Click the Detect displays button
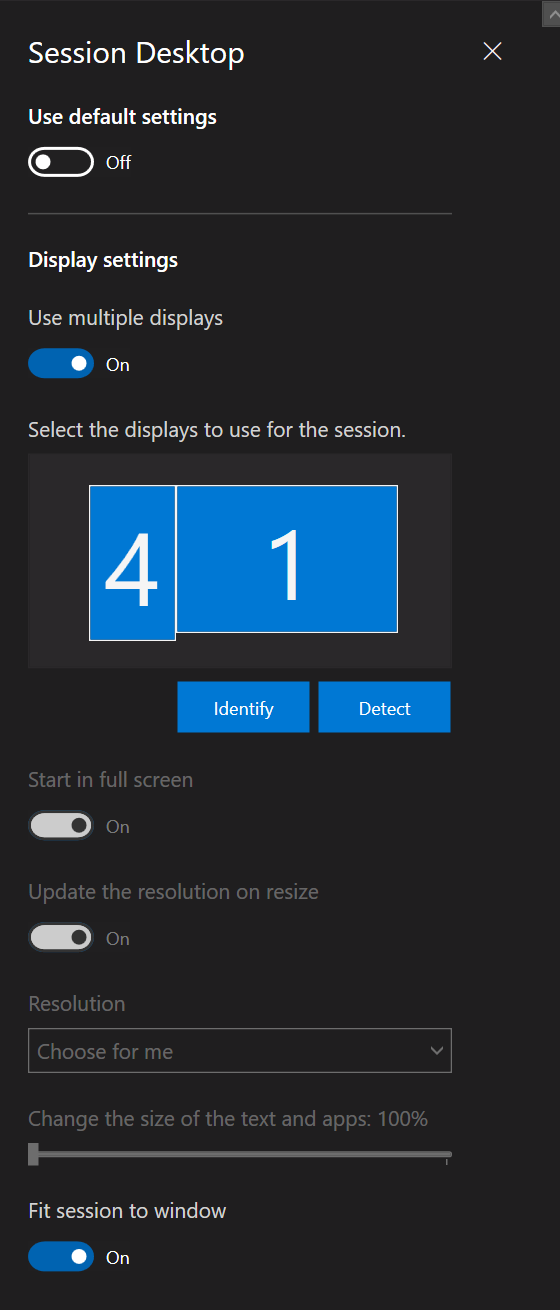The width and height of the screenshot is (560, 1310). [385, 708]
